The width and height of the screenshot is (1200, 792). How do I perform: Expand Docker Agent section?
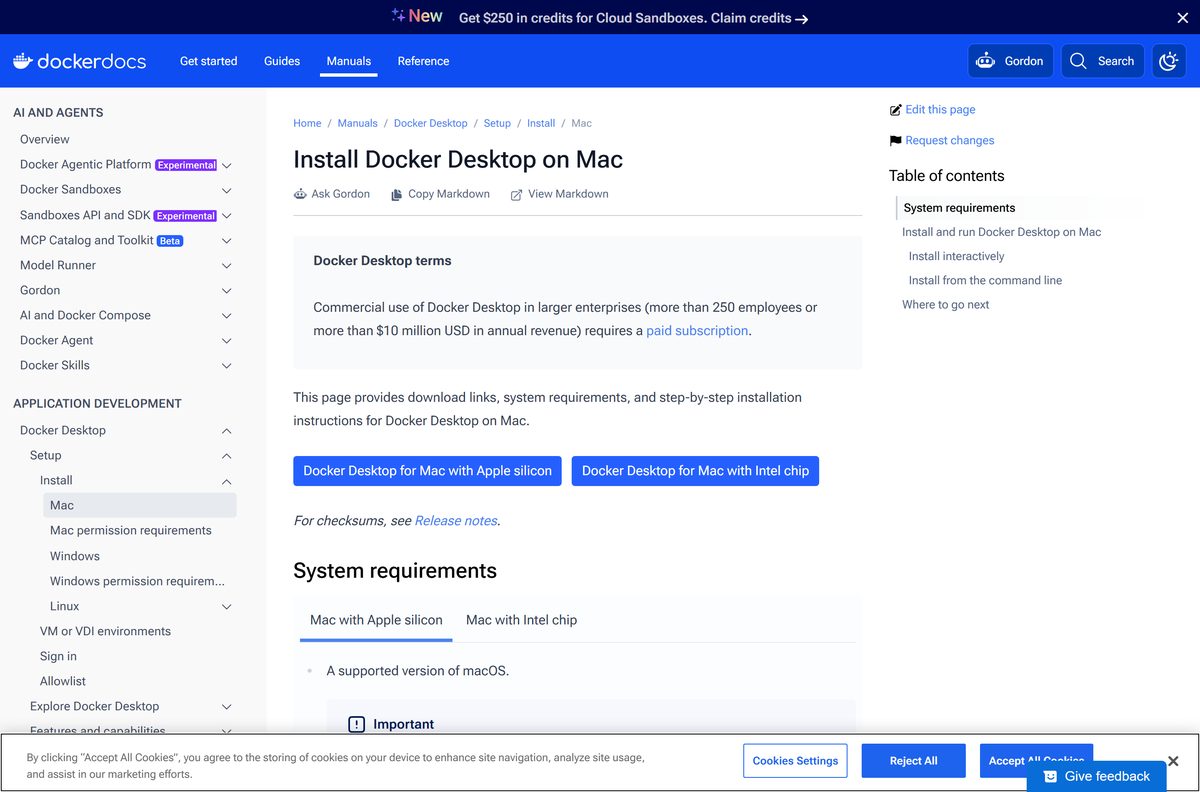pos(227,341)
